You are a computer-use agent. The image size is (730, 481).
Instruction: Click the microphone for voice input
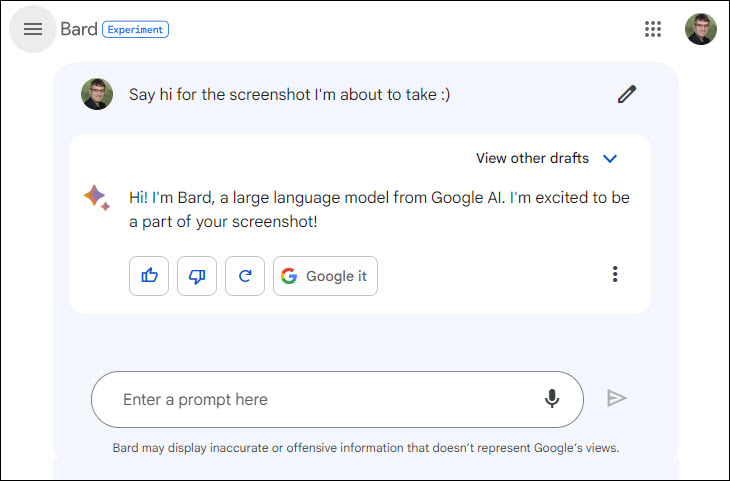(552, 399)
